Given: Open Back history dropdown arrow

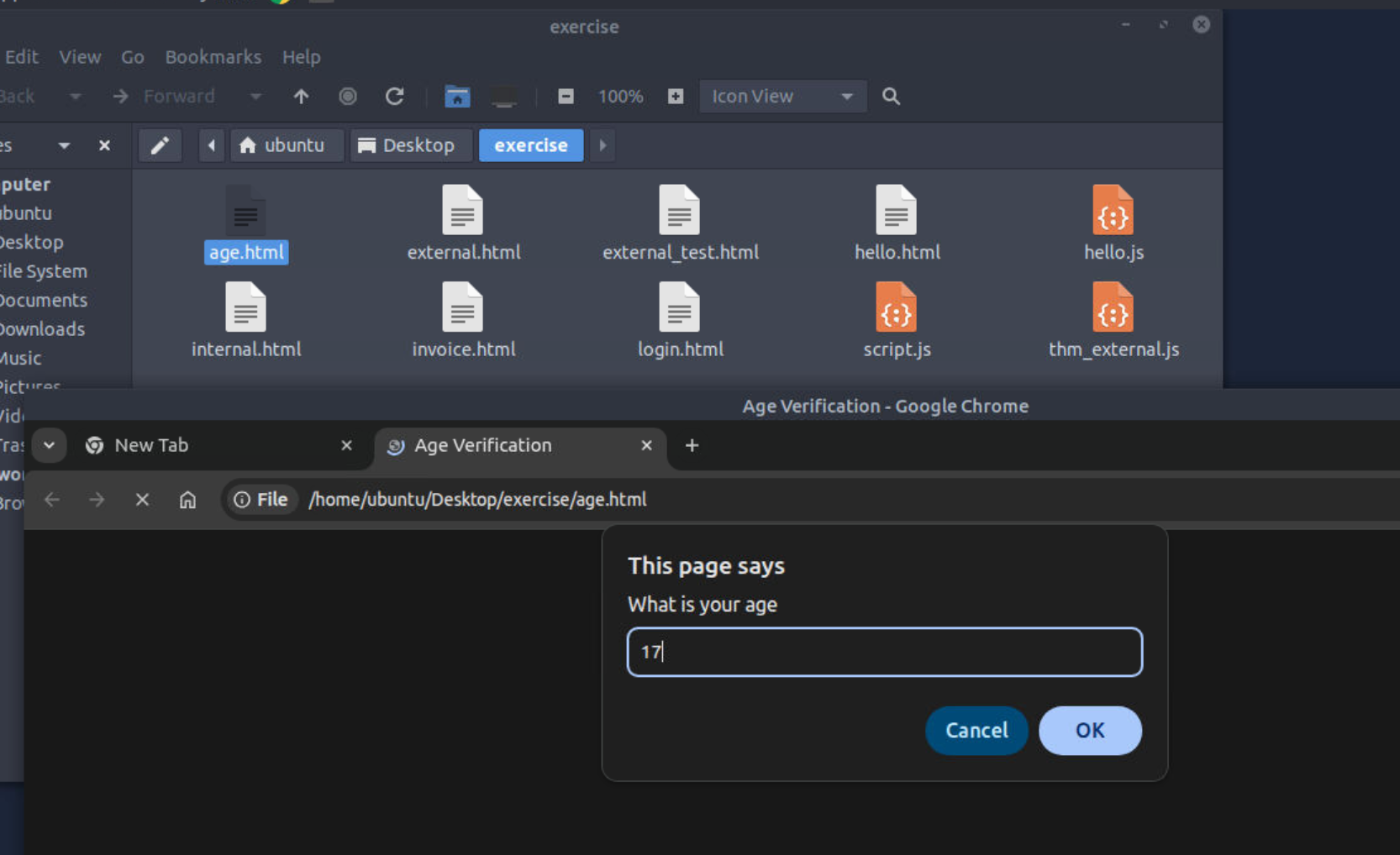Looking at the screenshot, I should point(75,97).
